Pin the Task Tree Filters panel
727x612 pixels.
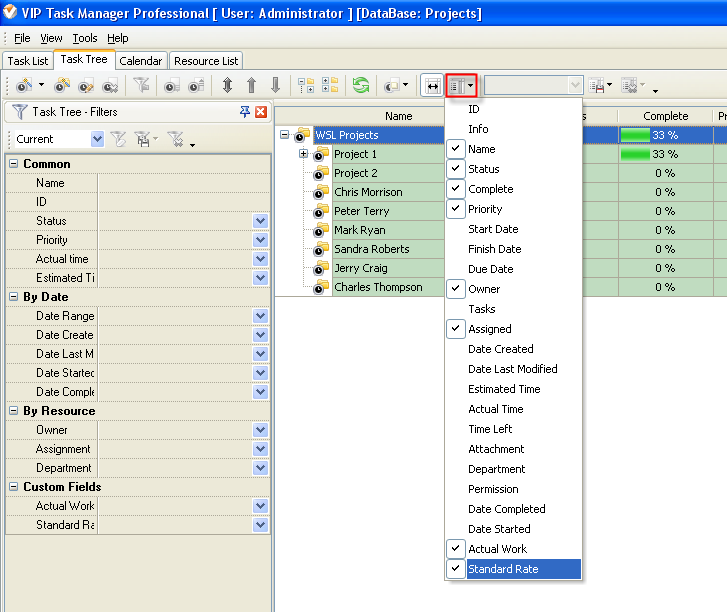coord(245,112)
